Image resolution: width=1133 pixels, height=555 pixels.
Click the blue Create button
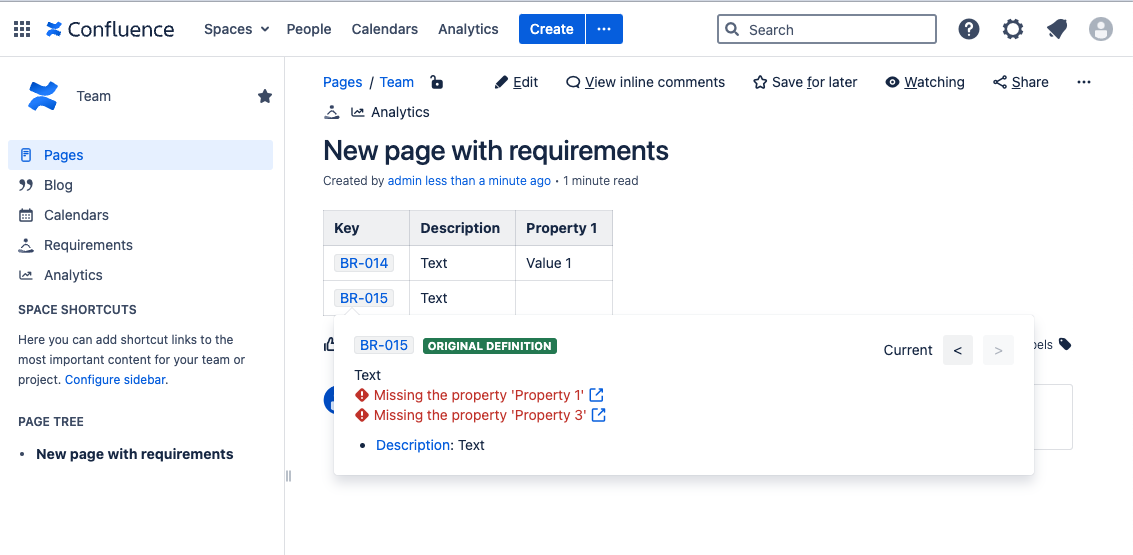551,29
